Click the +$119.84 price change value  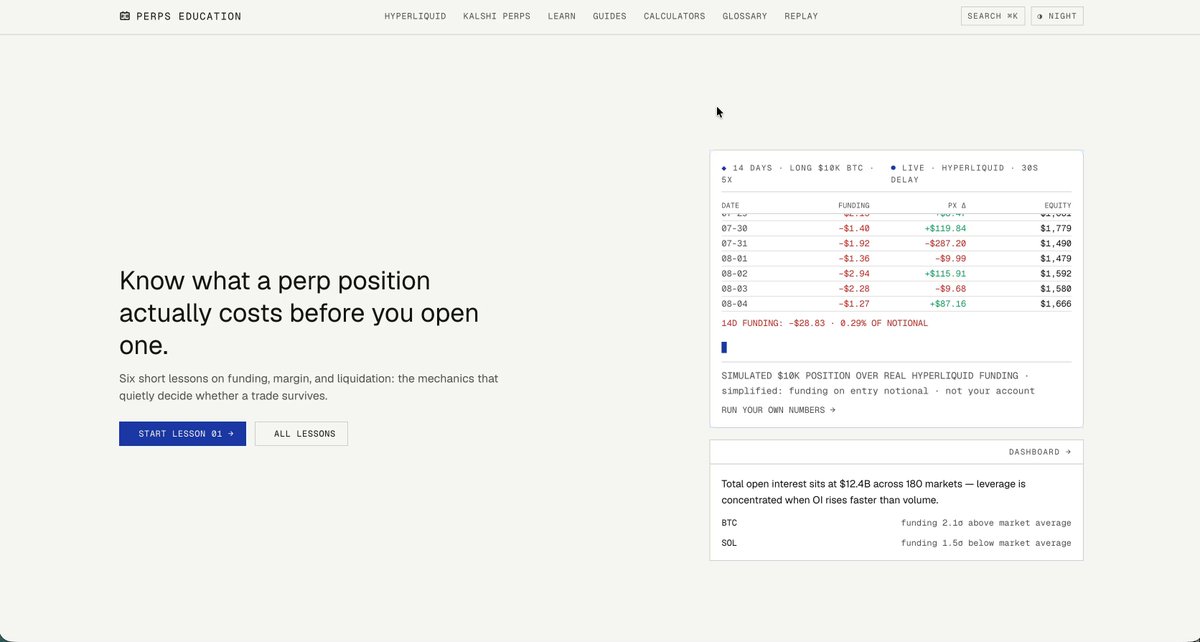tap(945, 228)
